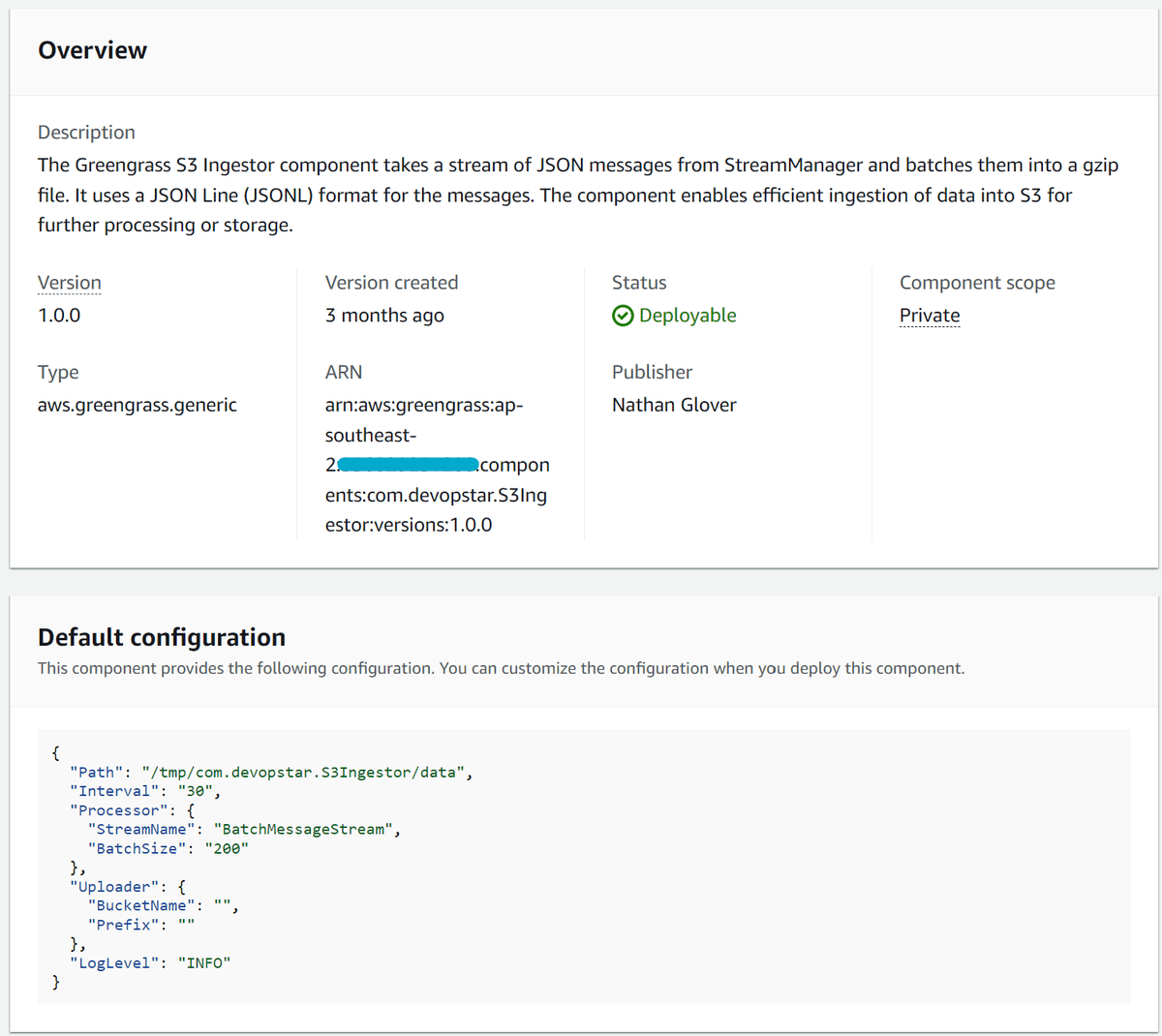Click the version created value 3 months ago
Screen dimensions: 1162x1036
384,315
